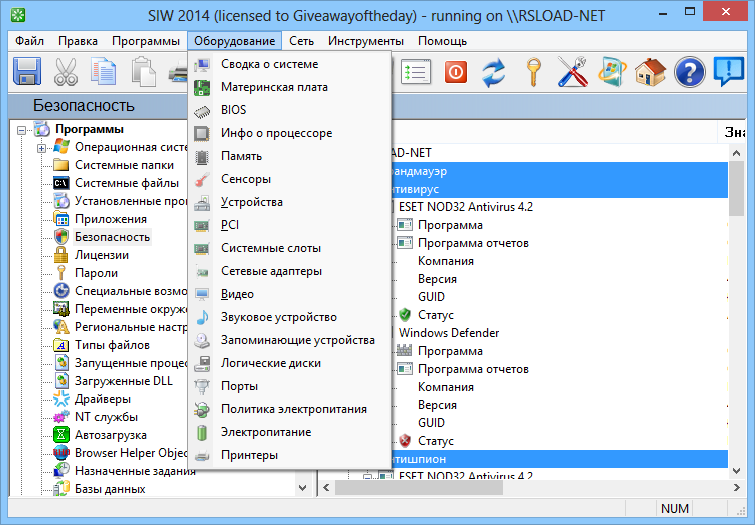Select BIOS in the hardware menu
The image size is (755, 525).
289,110
